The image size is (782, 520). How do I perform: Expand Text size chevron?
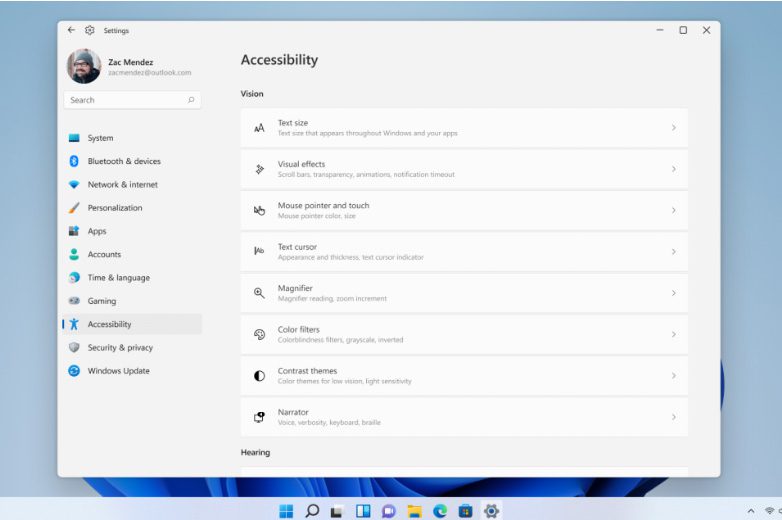click(x=674, y=128)
